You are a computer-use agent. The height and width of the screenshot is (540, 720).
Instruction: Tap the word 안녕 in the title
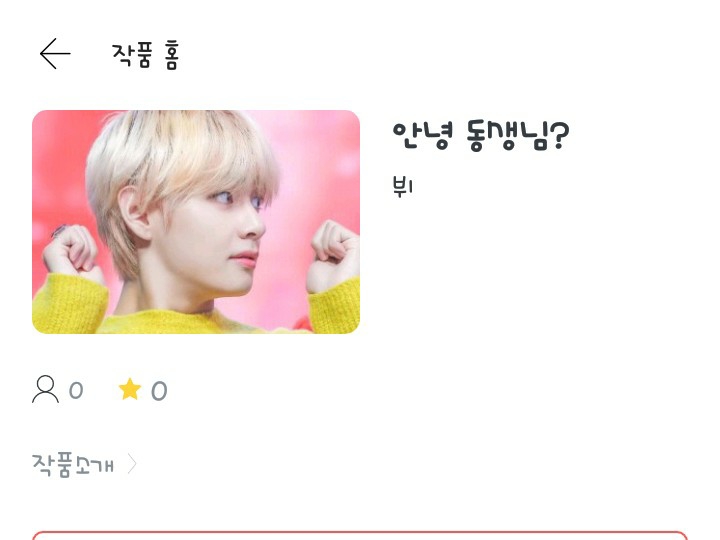point(423,136)
